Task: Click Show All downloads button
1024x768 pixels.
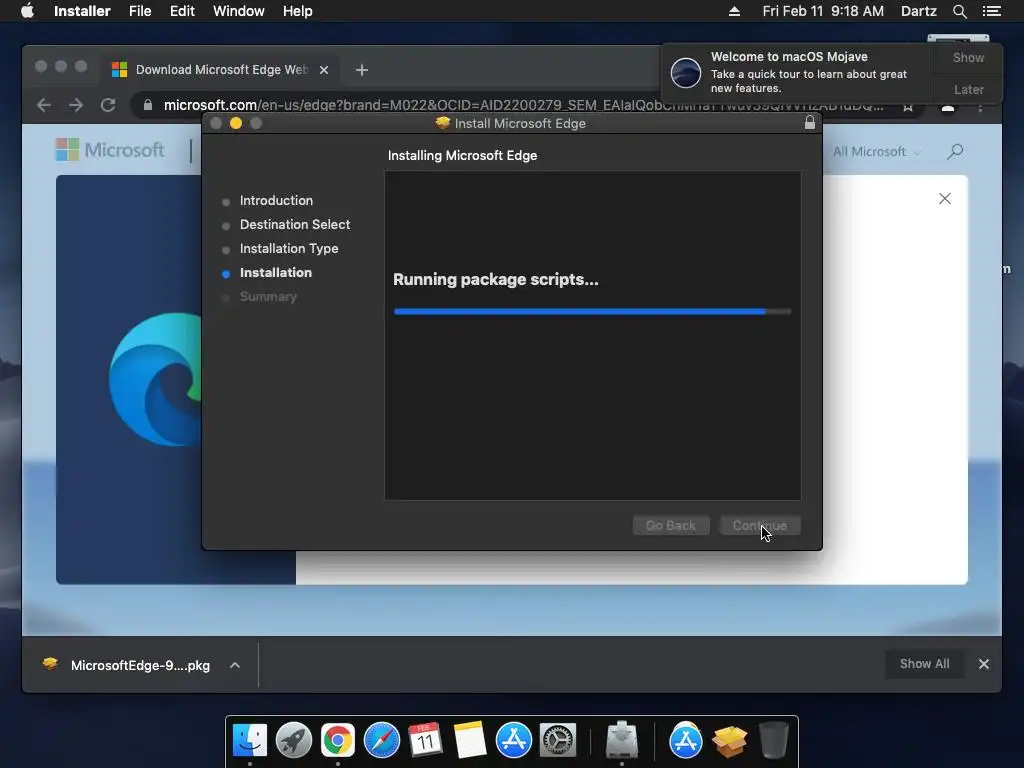Action: 924,664
